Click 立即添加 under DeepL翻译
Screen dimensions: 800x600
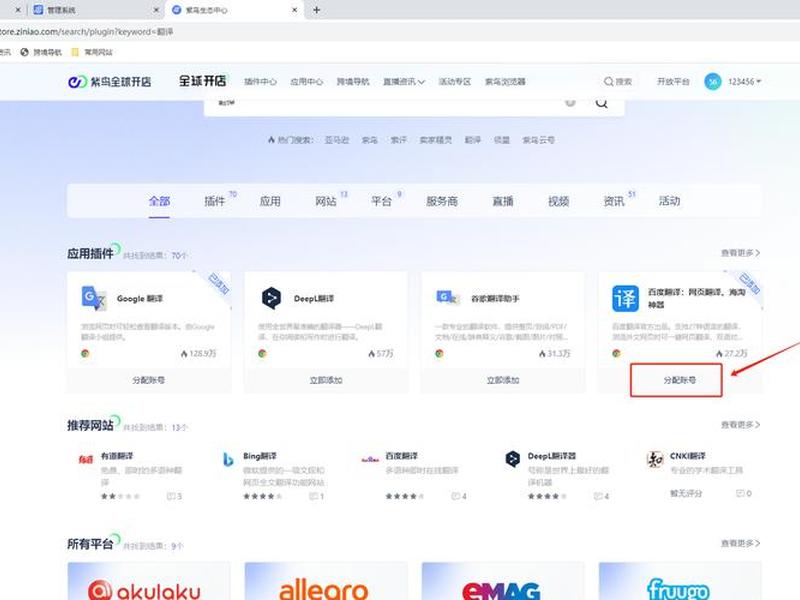pos(326,380)
